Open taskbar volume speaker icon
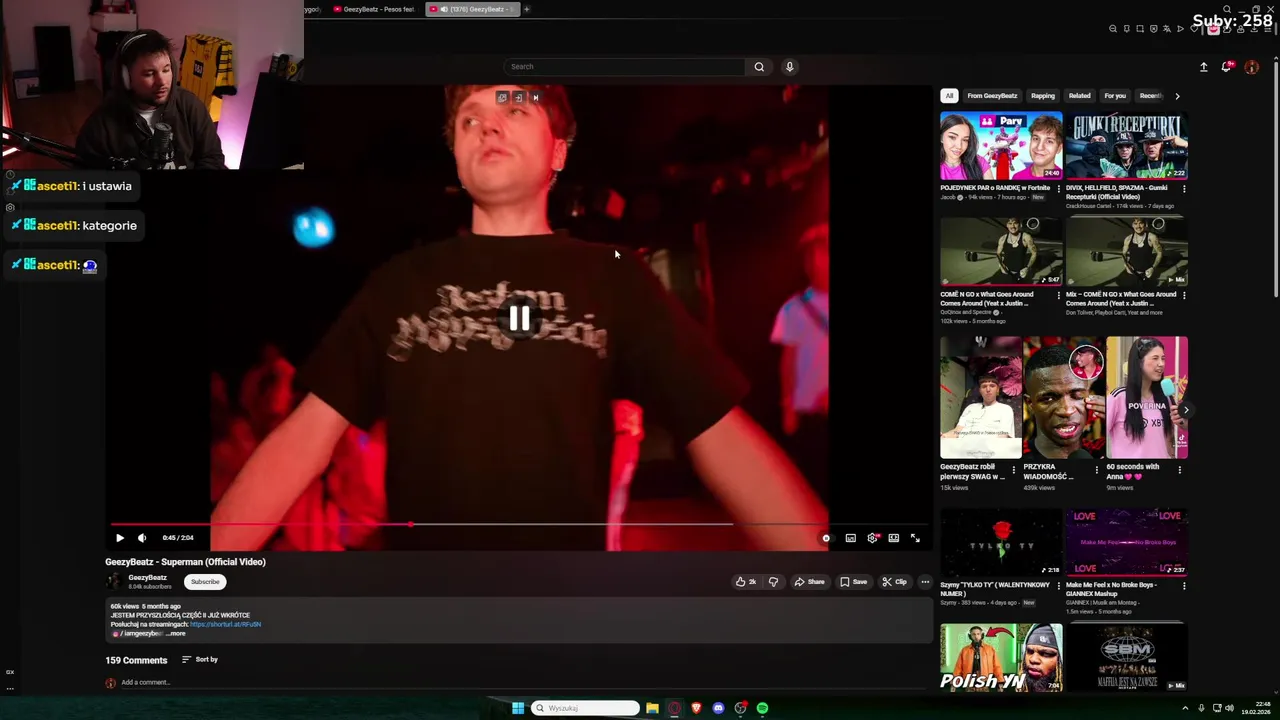The image size is (1280, 720). click(1229, 708)
